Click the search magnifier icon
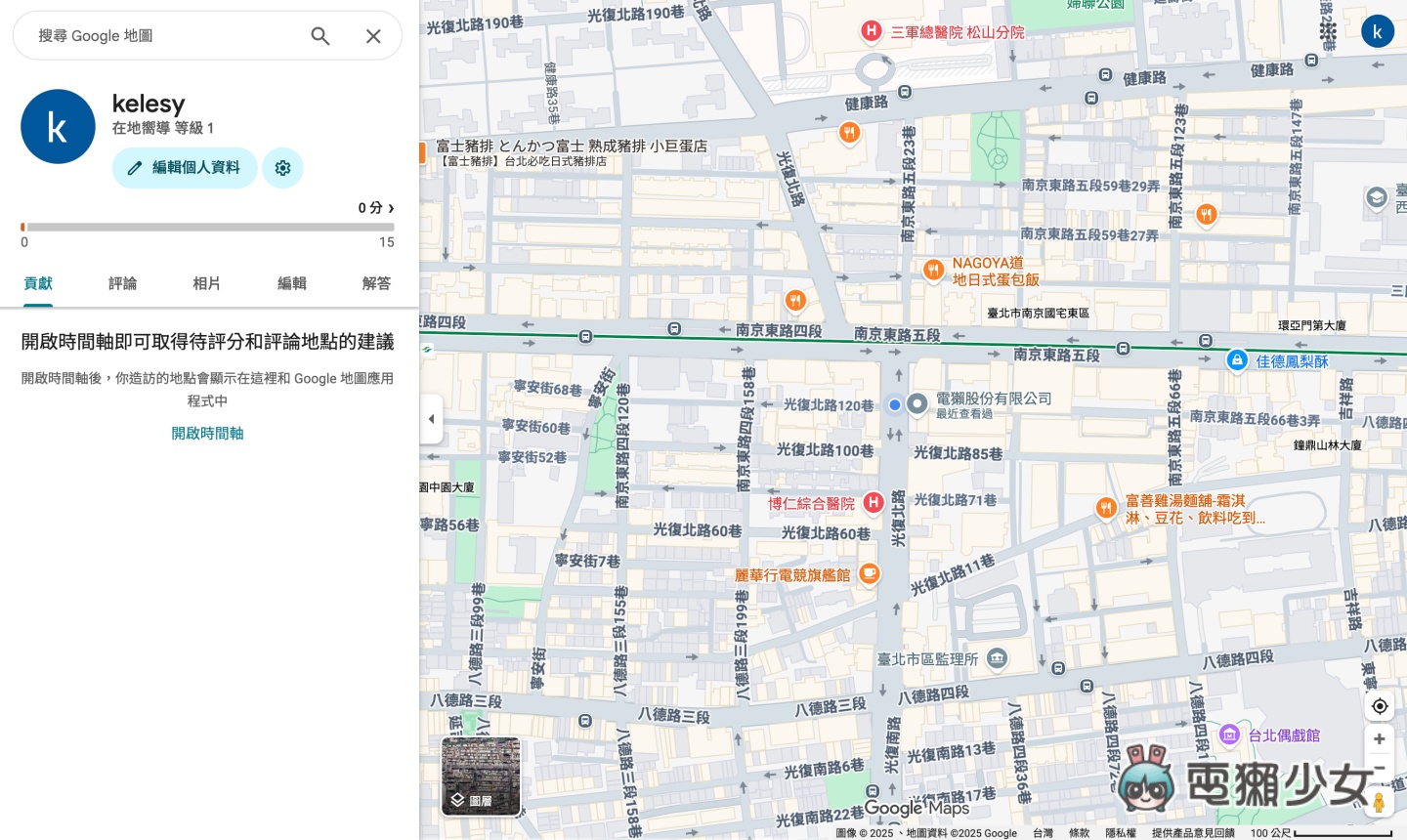The width and height of the screenshot is (1407, 840). point(320,36)
